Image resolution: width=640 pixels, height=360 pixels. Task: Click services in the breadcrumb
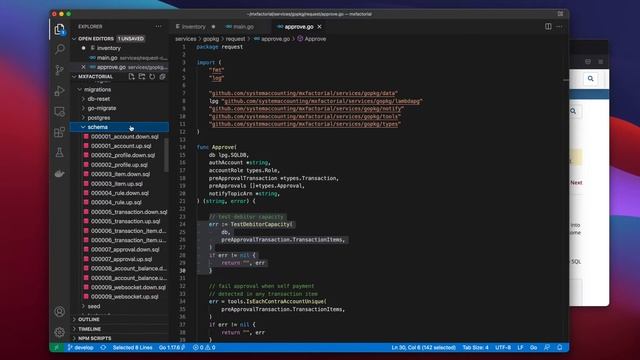[x=186, y=39]
